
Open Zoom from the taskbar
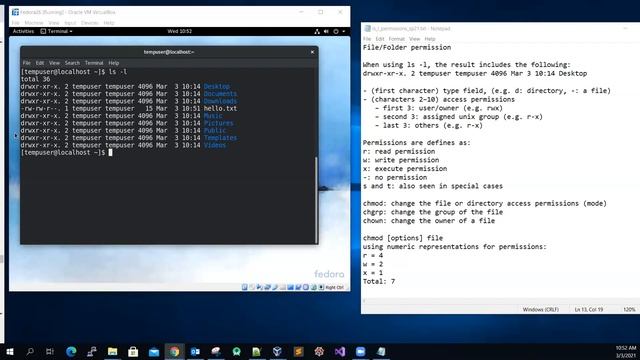360,351
